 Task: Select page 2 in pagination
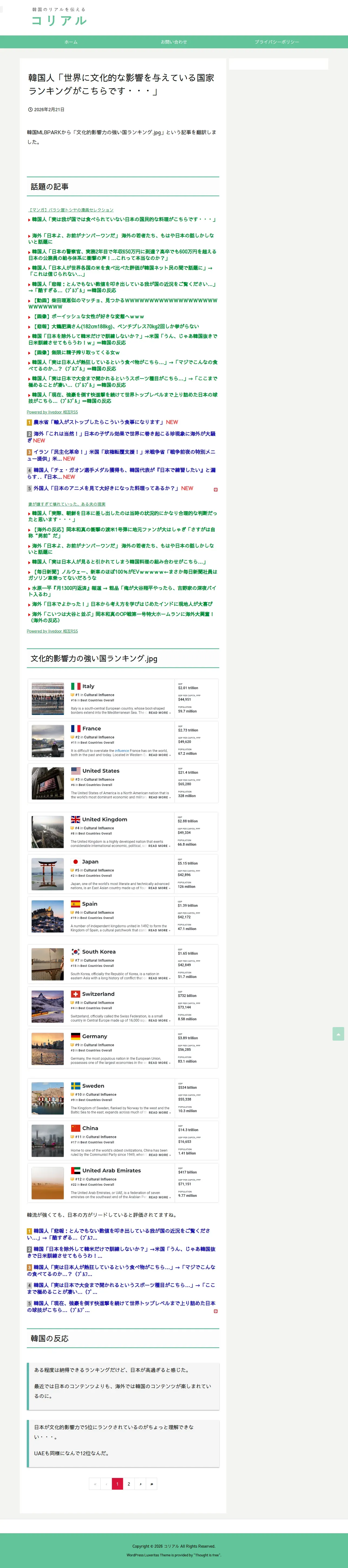[129, 1483]
